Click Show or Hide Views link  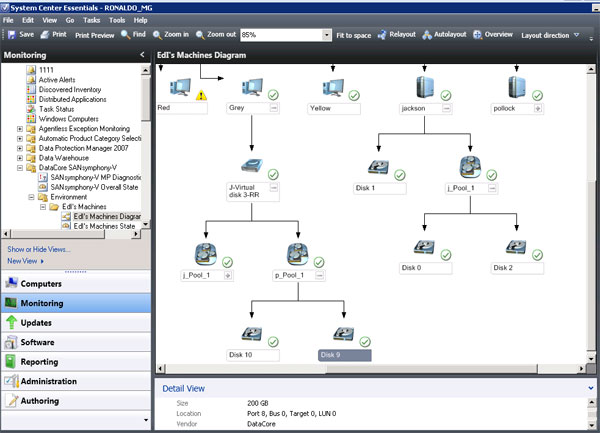[x=39, y=249]
